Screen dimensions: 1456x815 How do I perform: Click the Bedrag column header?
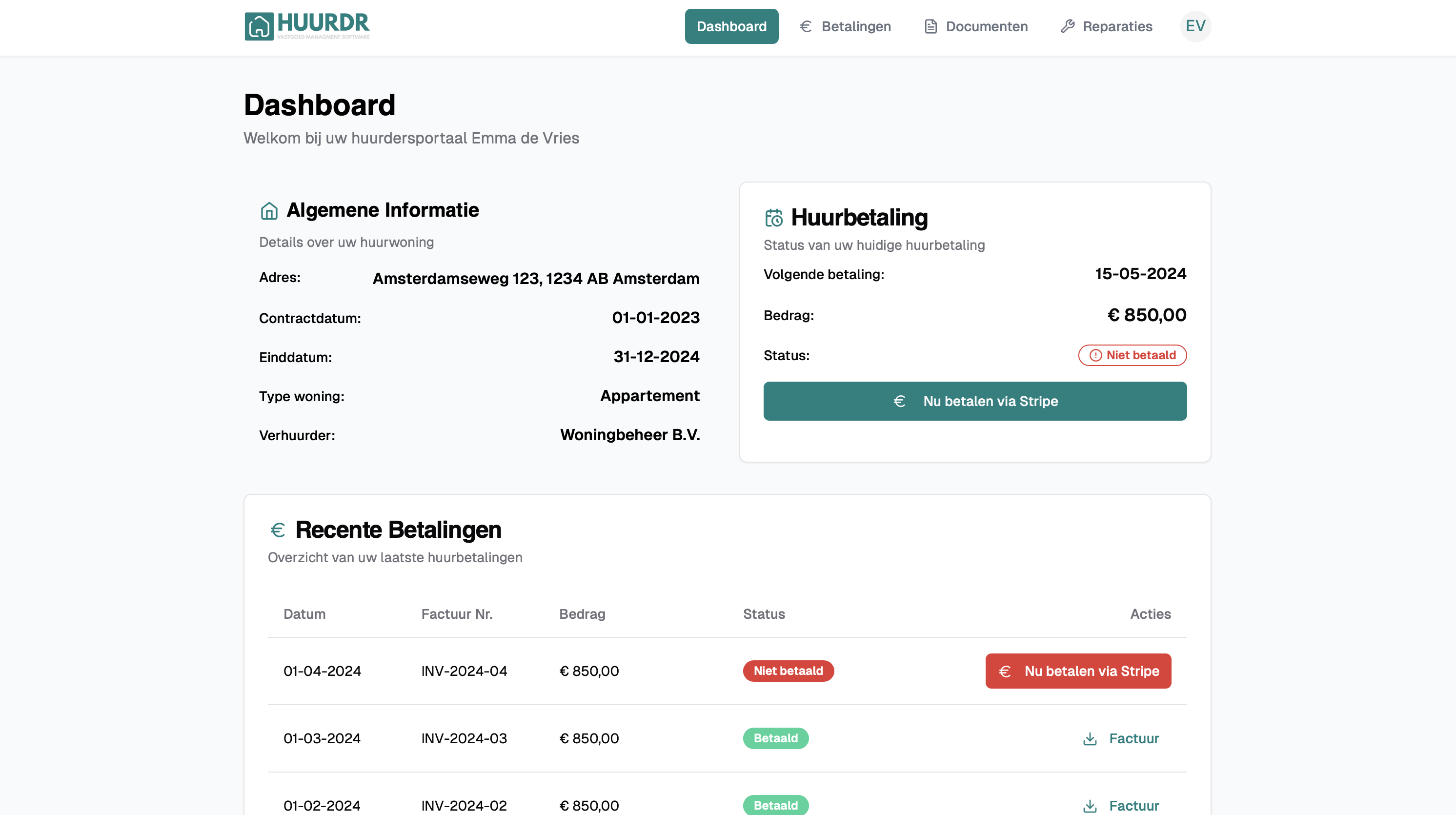tap(582, 614)
